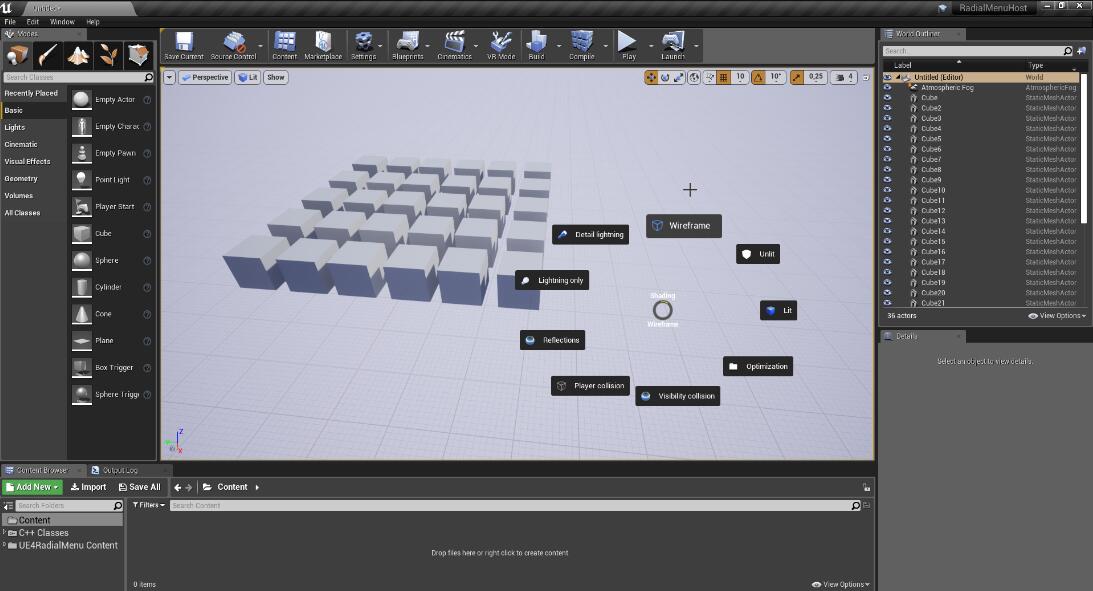This screenshot has height=591, width=1093.
Task: Click the Save Current toolbar icon
Action: click(x=183, y=44)
